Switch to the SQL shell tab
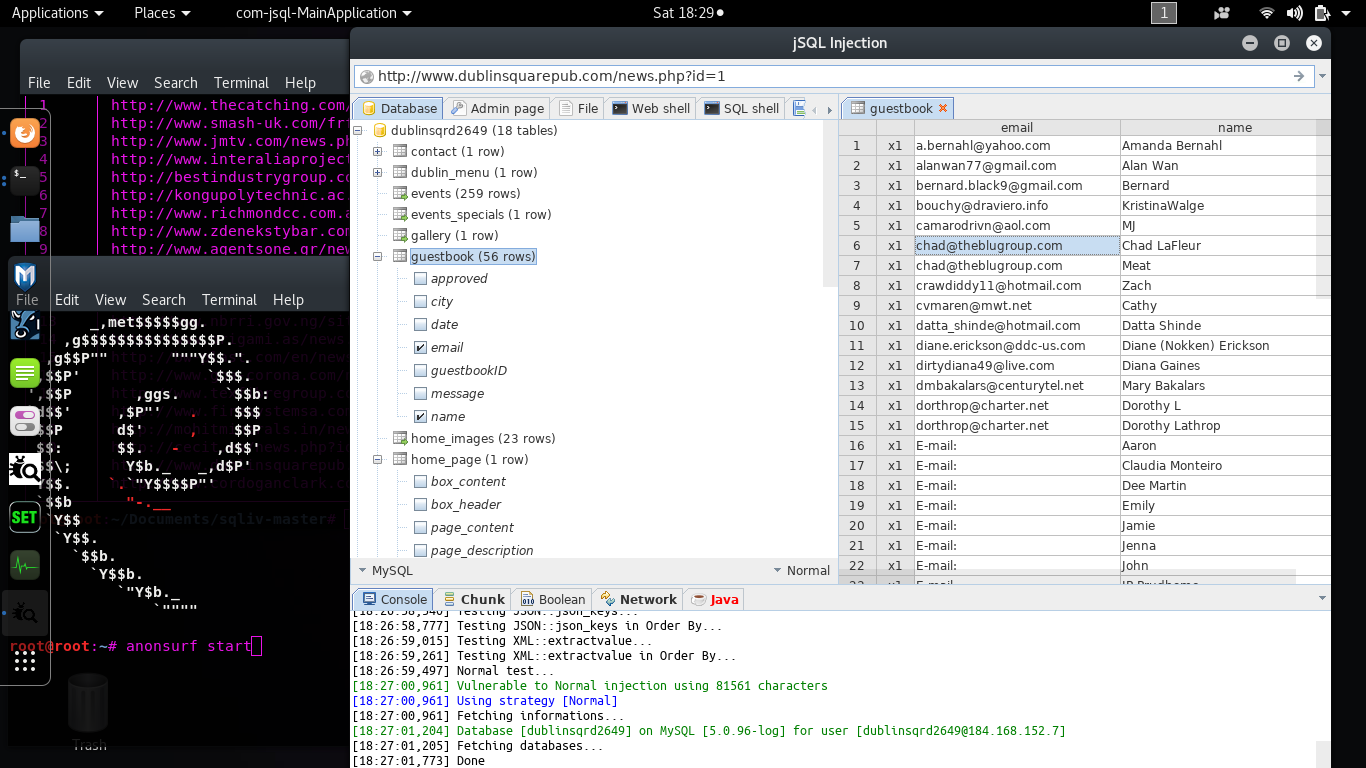The image size is (1366, 768). [741, 108]
